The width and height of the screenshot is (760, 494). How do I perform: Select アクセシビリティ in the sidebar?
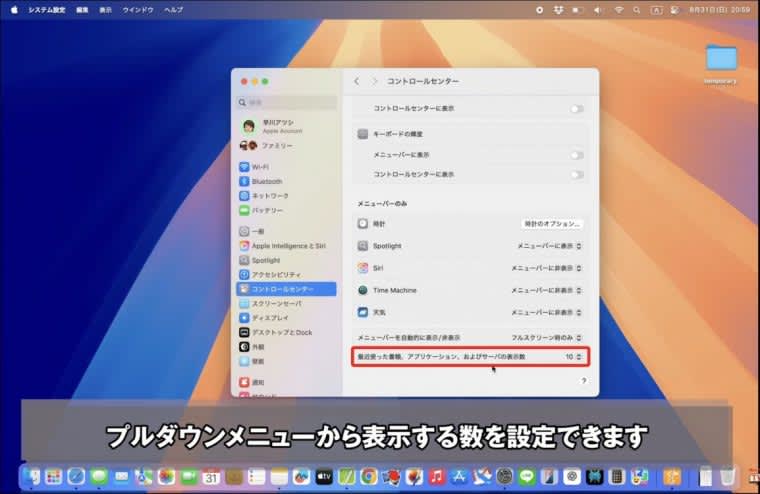(x=275, y=274)
